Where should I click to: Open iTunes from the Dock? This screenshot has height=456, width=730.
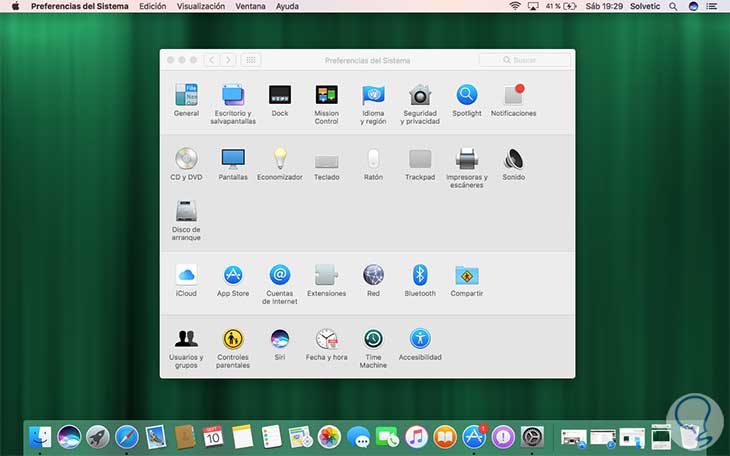pos(416,437)
